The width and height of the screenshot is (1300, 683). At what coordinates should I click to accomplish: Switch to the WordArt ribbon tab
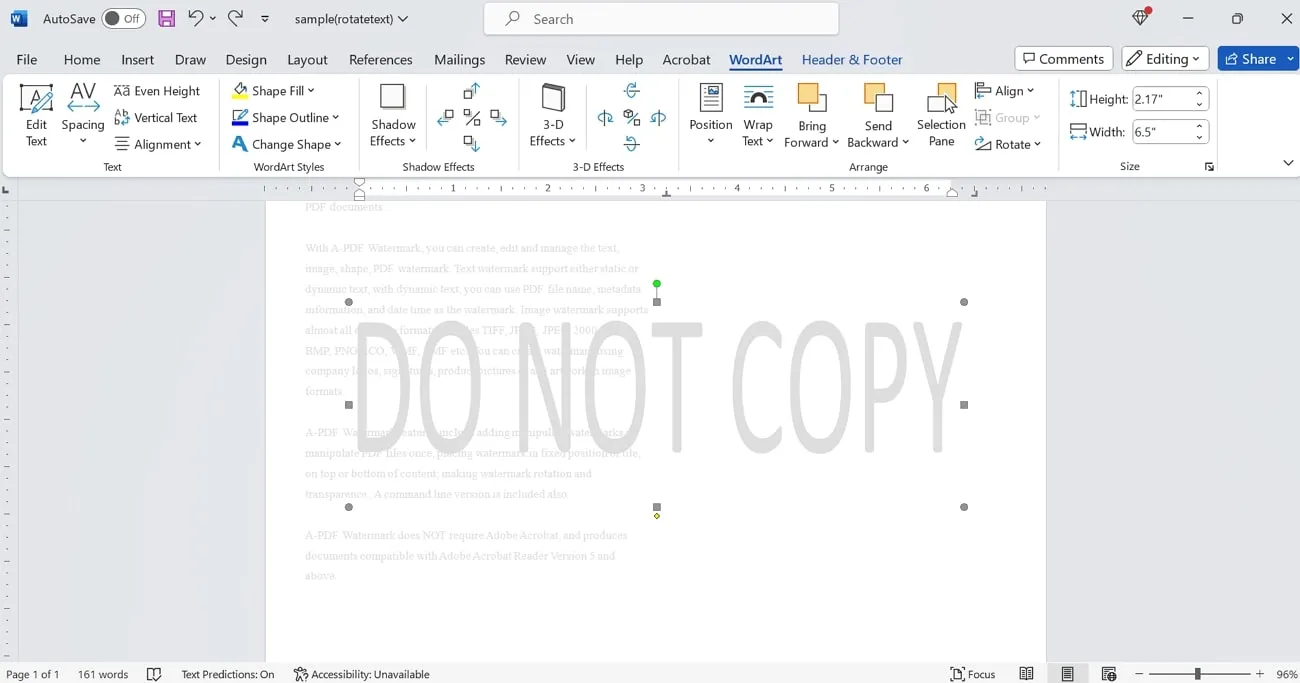[x=755, y=60]
